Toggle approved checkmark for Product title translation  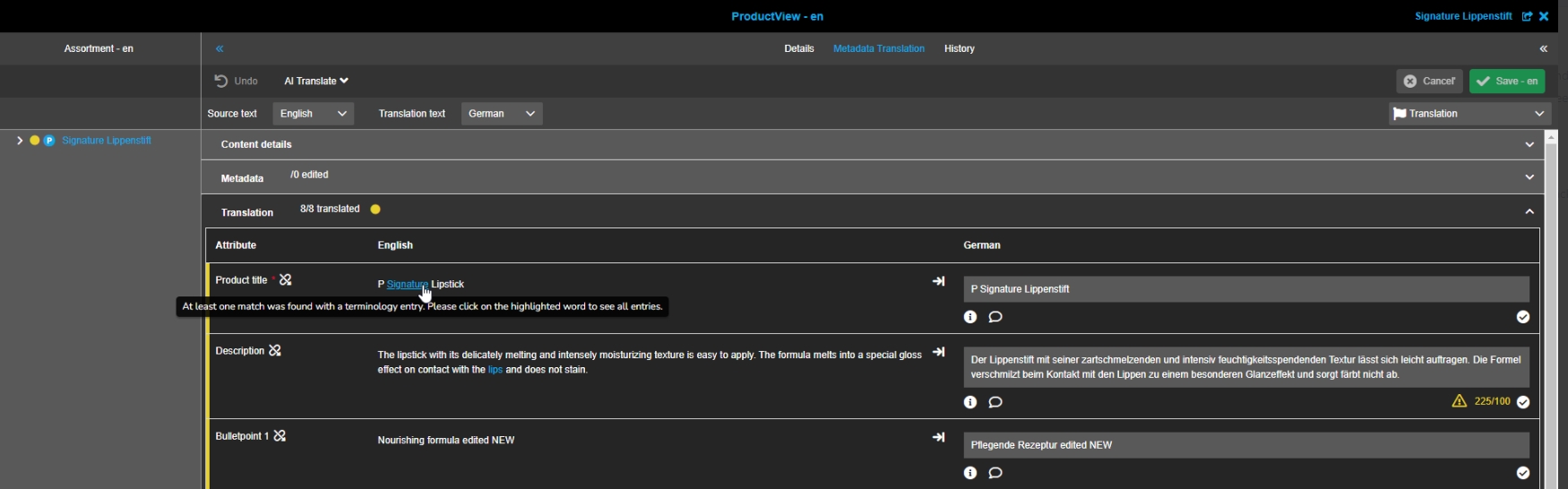coord(1522,317)
